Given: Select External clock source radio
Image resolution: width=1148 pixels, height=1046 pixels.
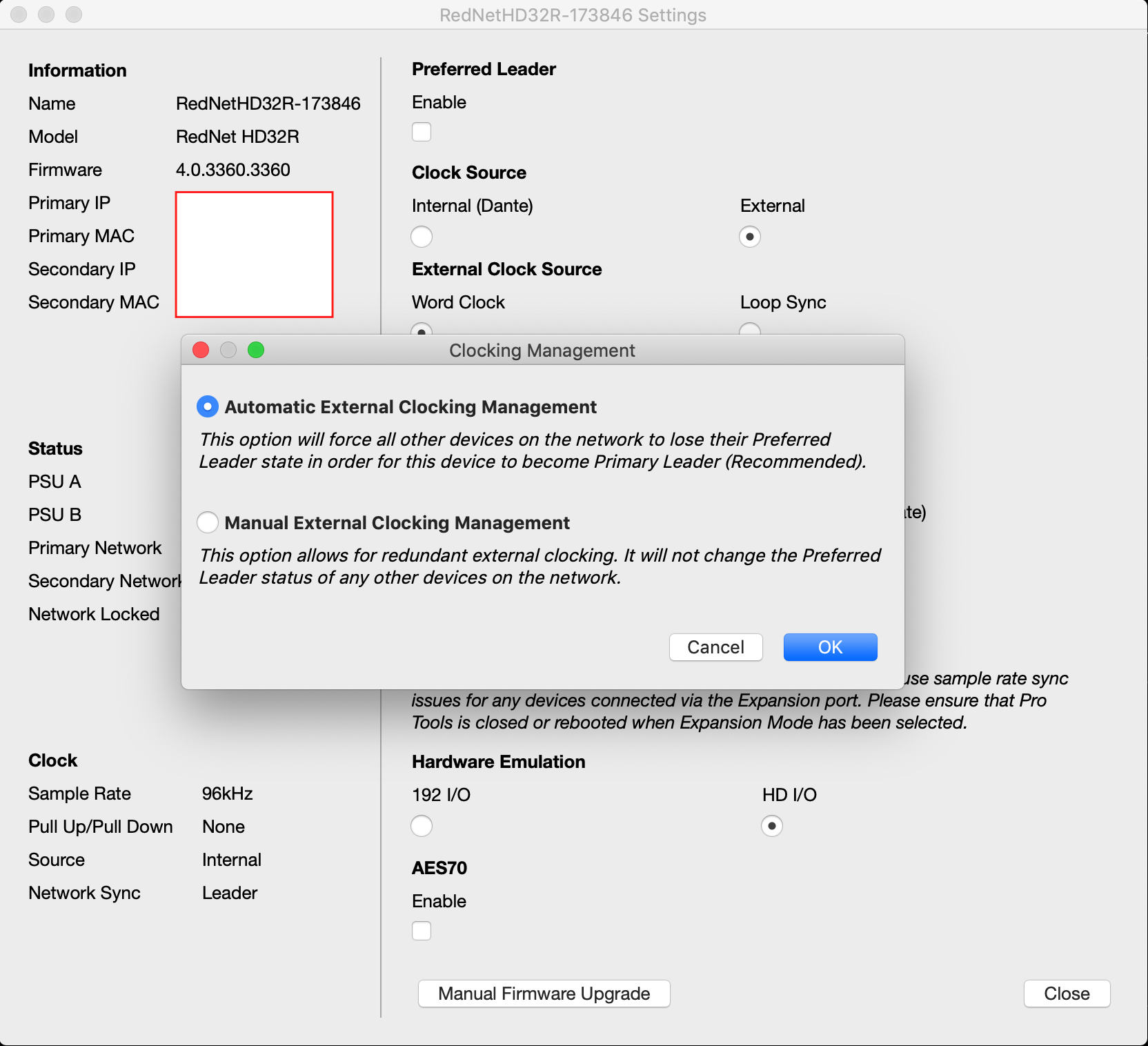Looking at the screenshot, I should [x=750, y=237].
